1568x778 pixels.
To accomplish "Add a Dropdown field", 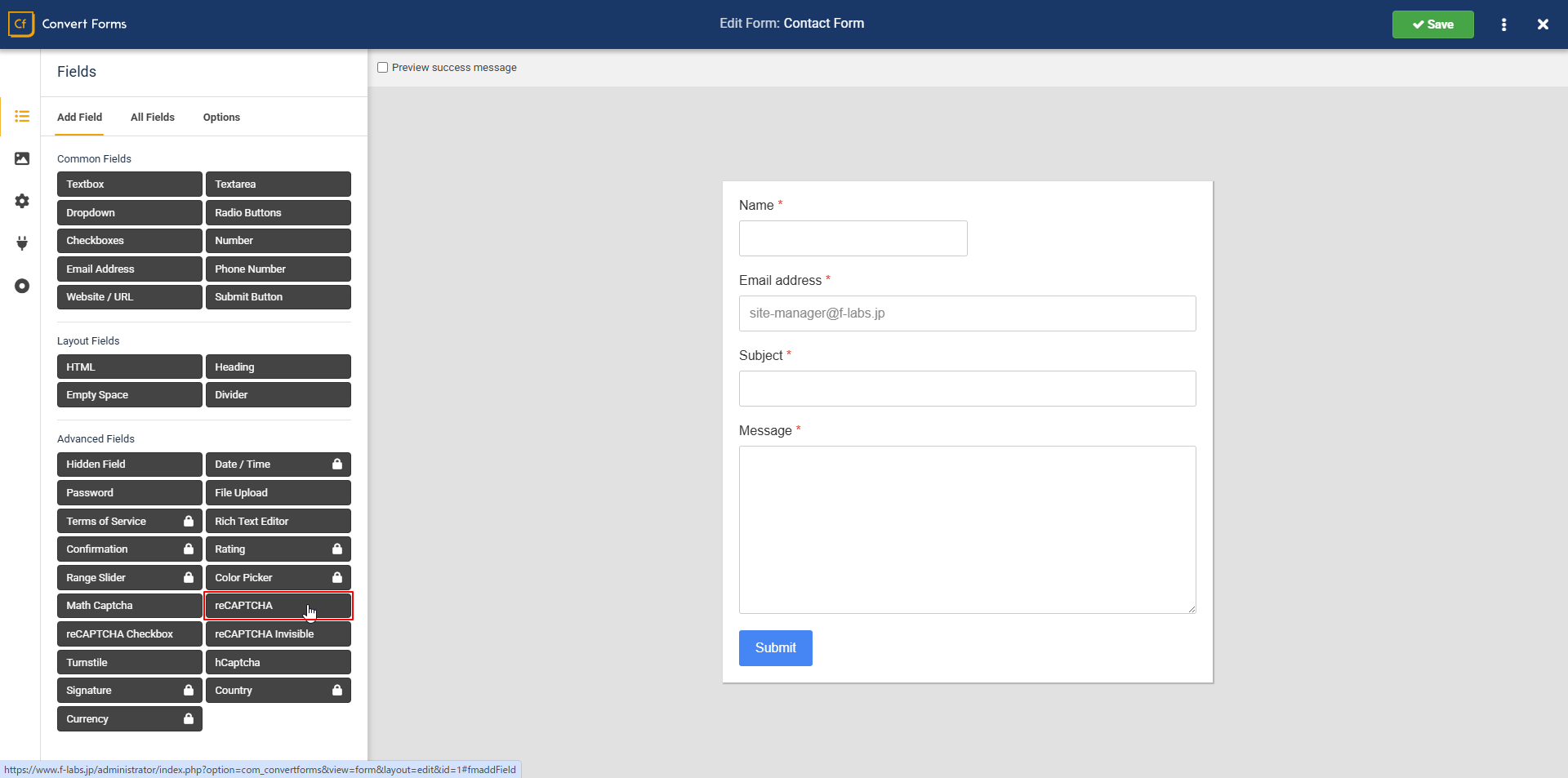I will [x=129, y=212].
